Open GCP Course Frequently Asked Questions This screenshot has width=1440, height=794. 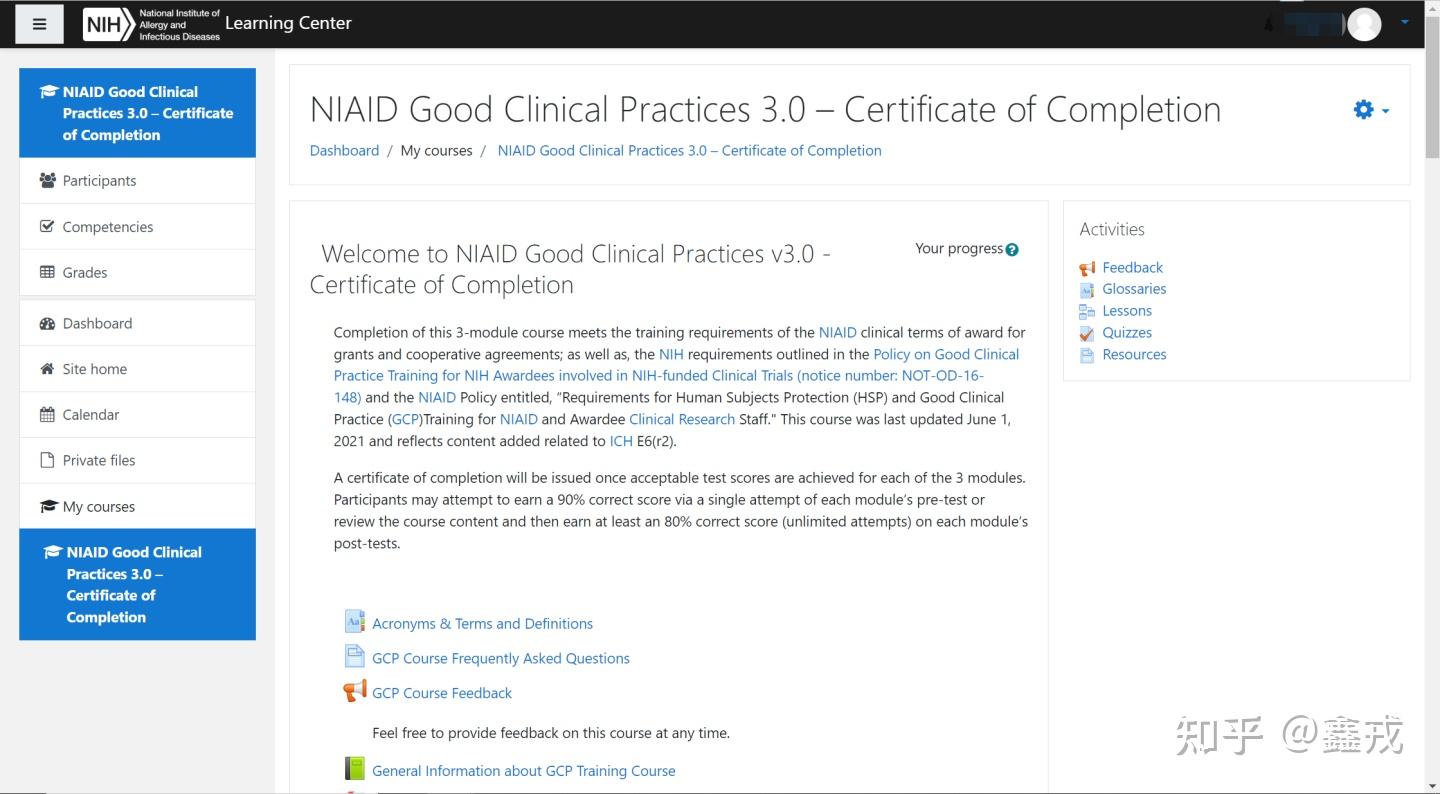pyautogui.click(x=501, y=659)
